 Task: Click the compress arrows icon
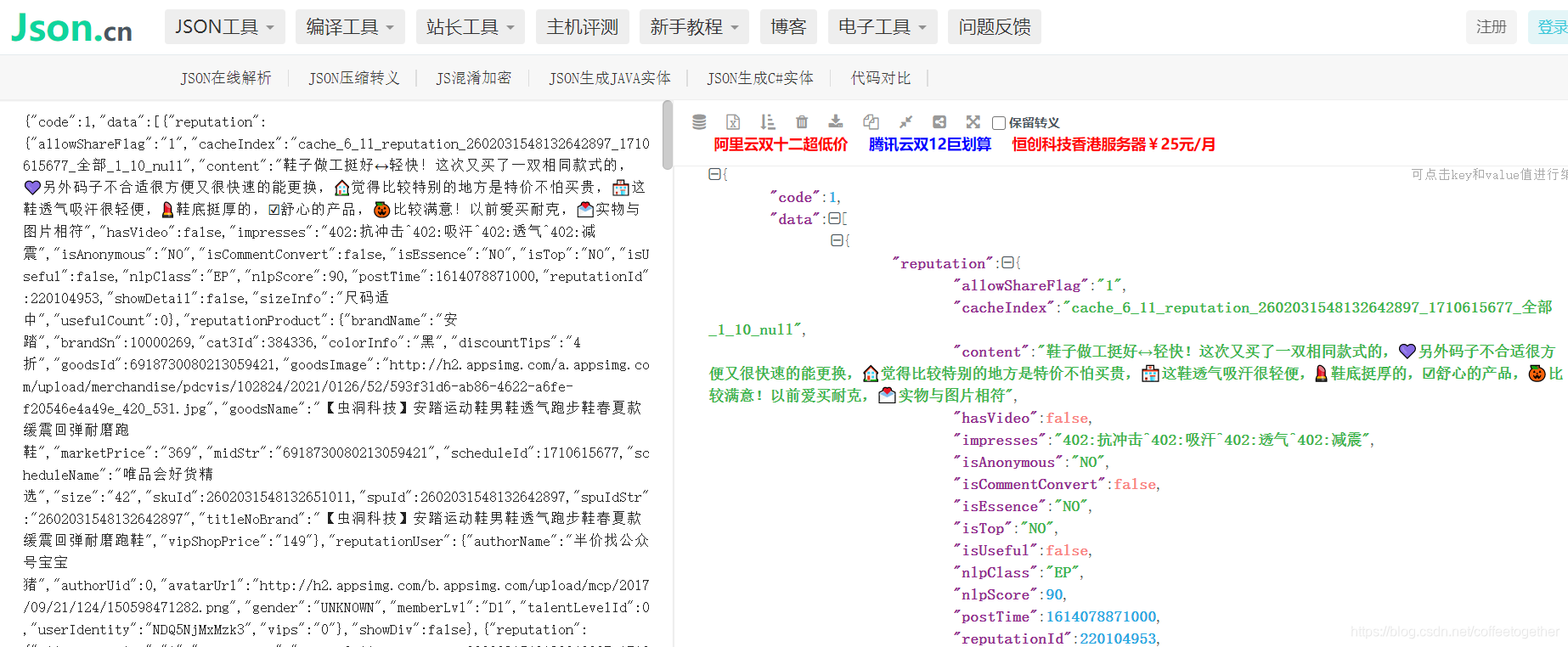tap(905, 122)
